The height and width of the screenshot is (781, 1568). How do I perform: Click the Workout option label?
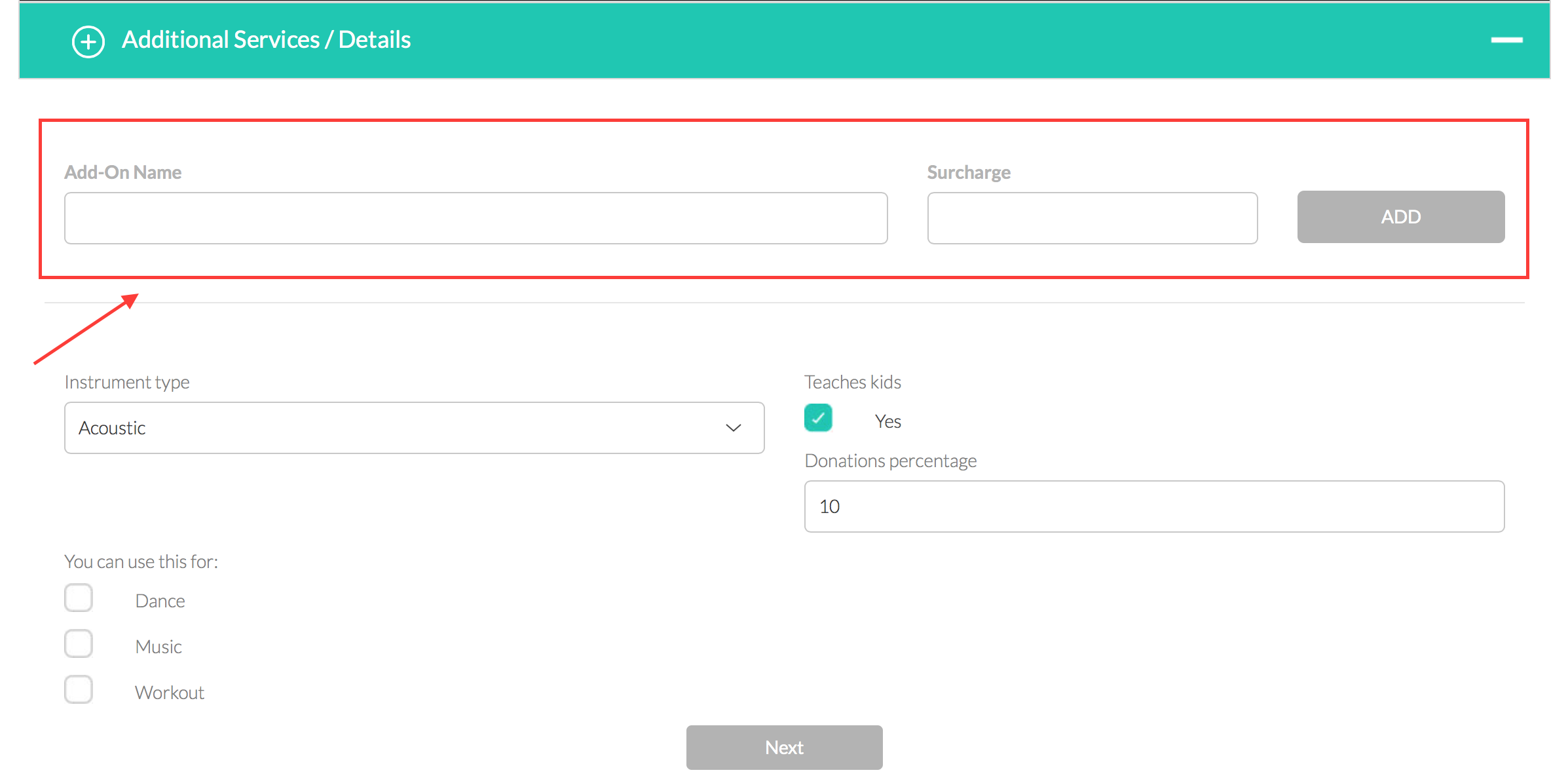click(x=170, y=693)
